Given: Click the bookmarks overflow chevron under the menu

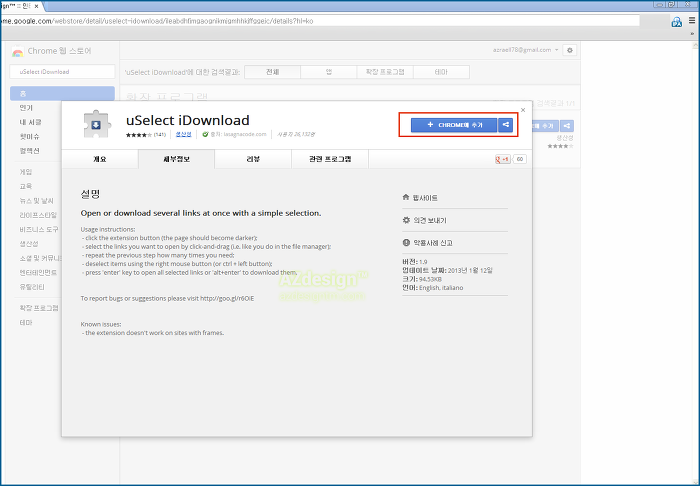Looking at the screenshot, I should [692, 33].
